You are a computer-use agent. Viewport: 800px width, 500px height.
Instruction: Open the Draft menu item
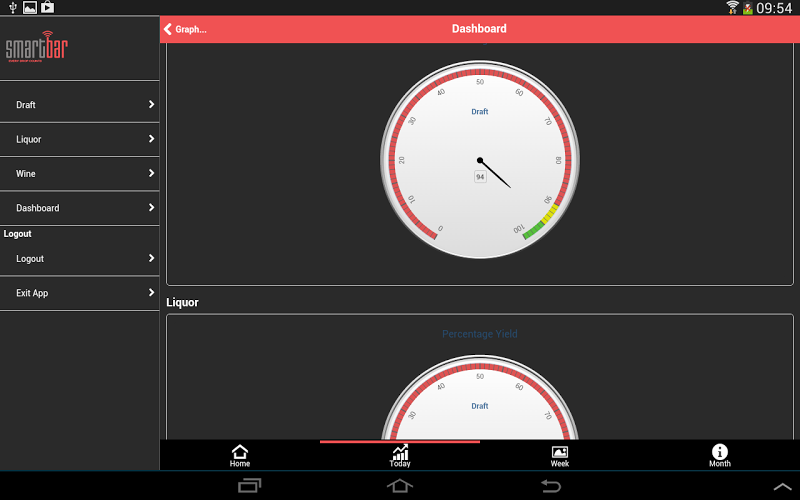coord(80,105)
